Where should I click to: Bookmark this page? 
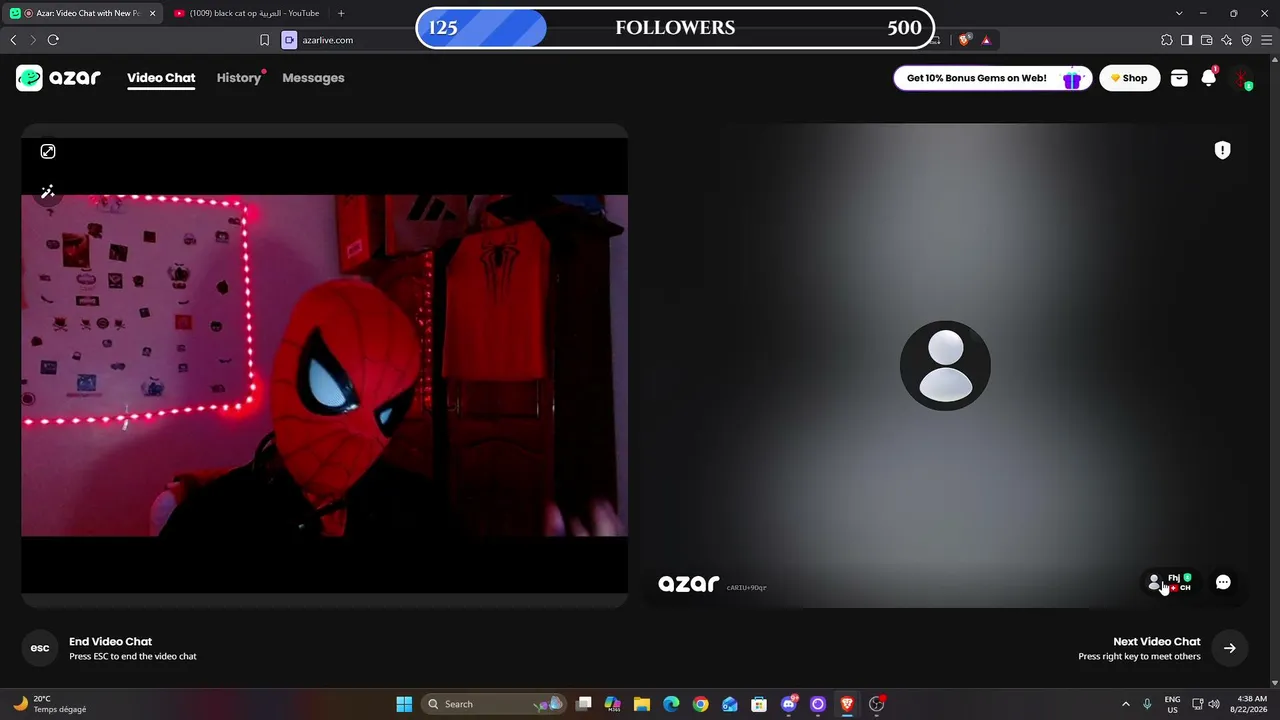point(264,40)
